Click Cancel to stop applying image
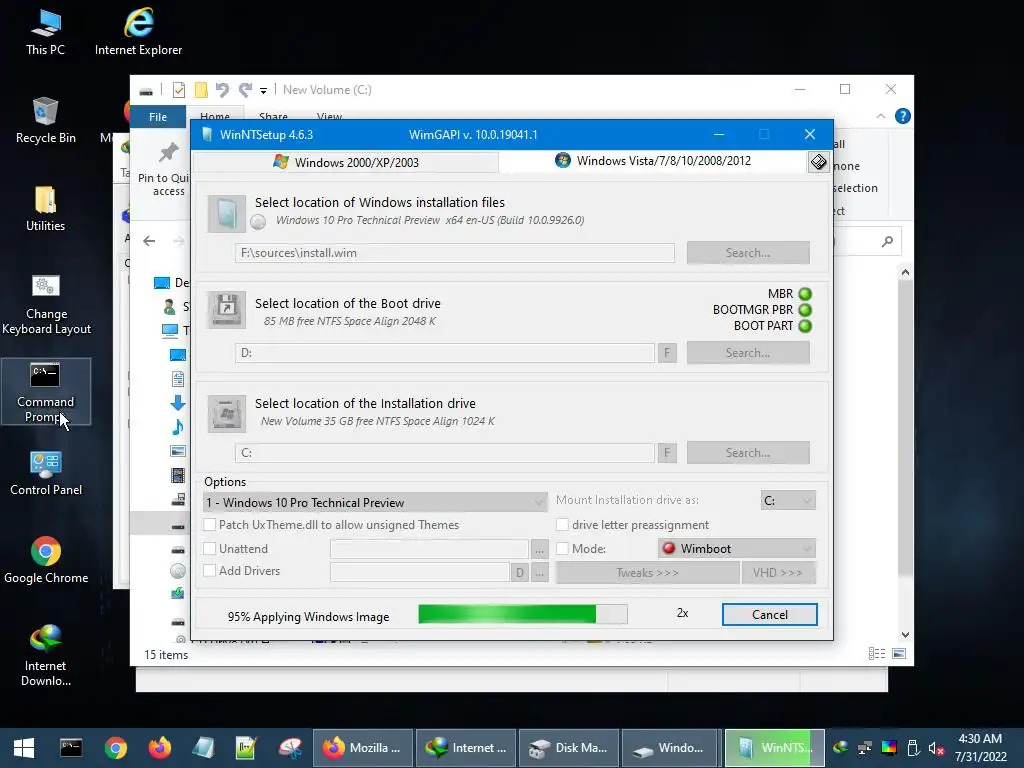The image size is (1024, 768). [x=769, y=615]
